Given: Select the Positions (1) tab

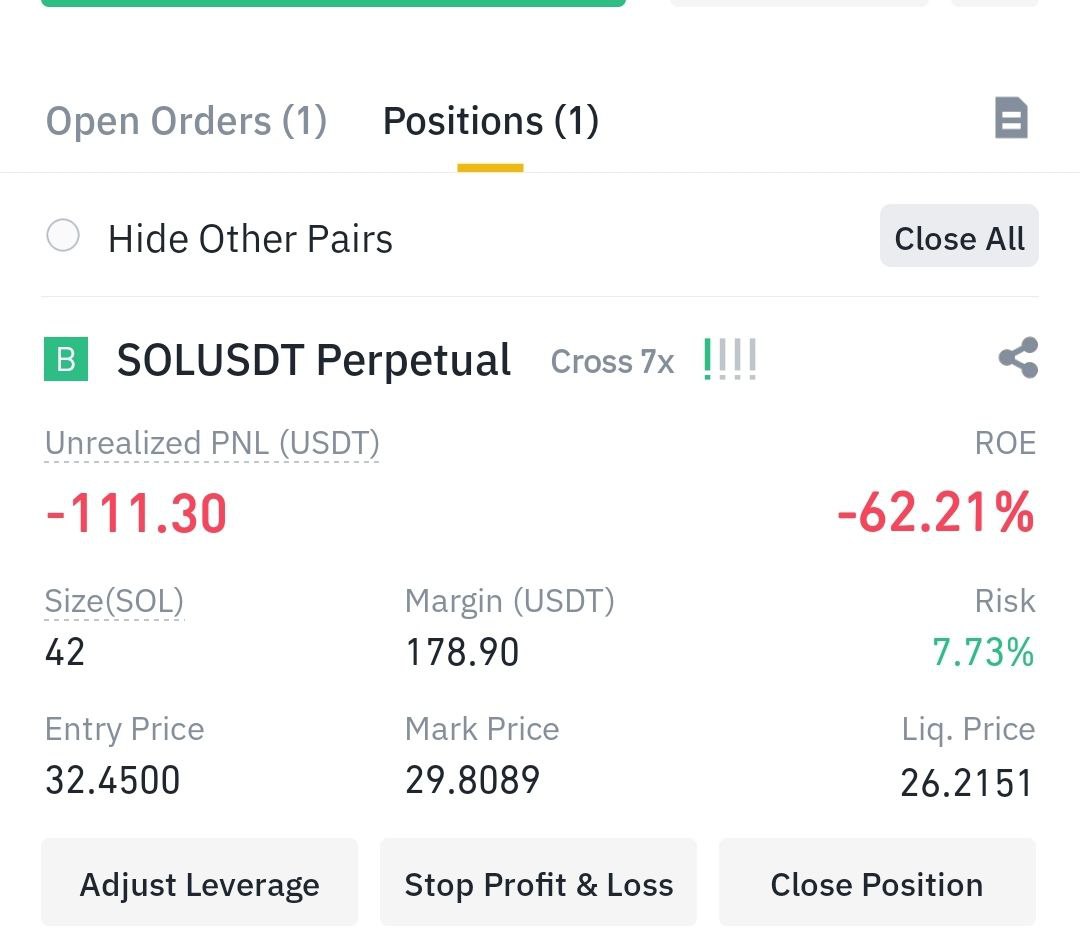Looking at the screenshot, I should coord(490,121).
